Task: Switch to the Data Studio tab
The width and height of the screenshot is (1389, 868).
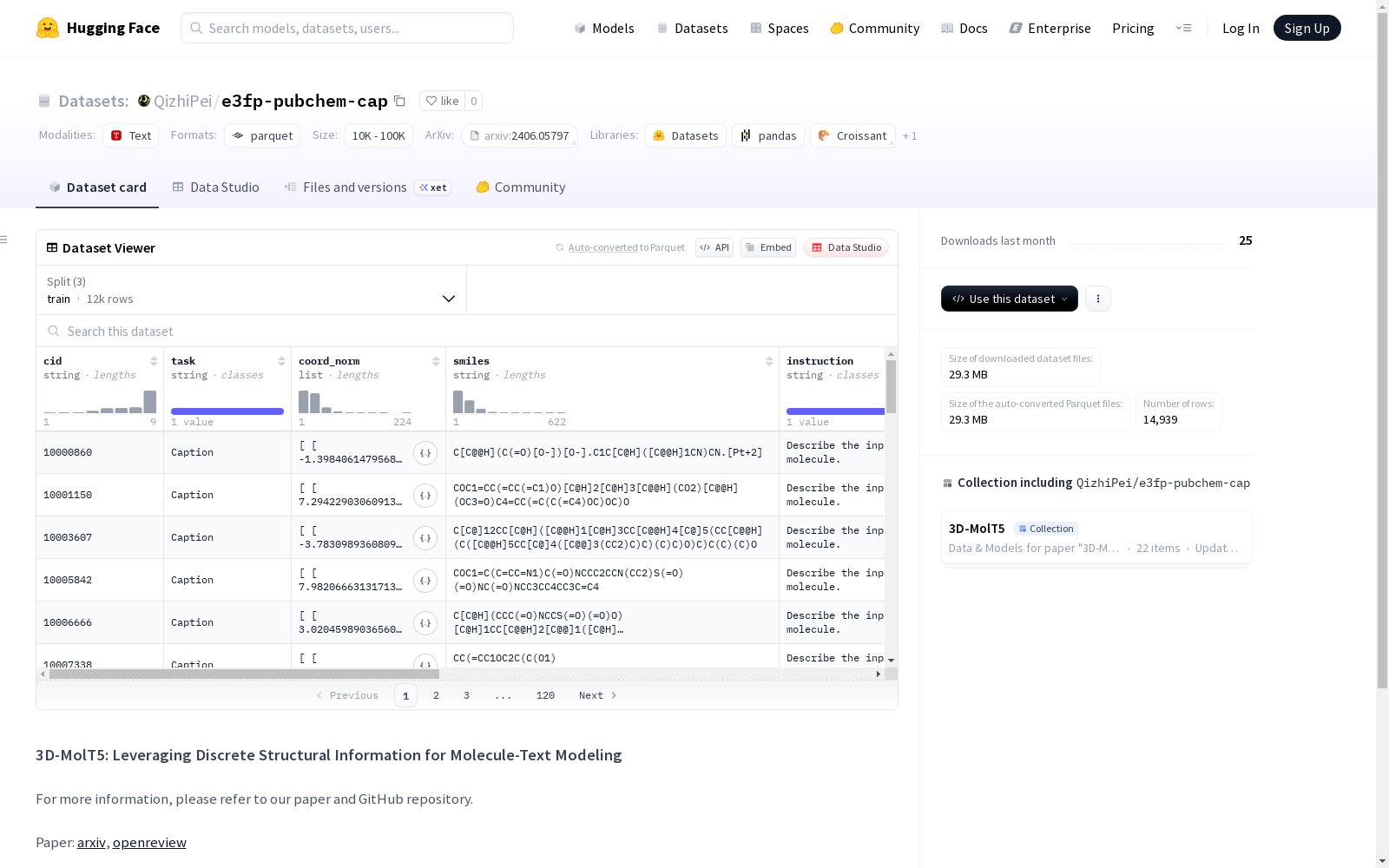Action: 216,187
